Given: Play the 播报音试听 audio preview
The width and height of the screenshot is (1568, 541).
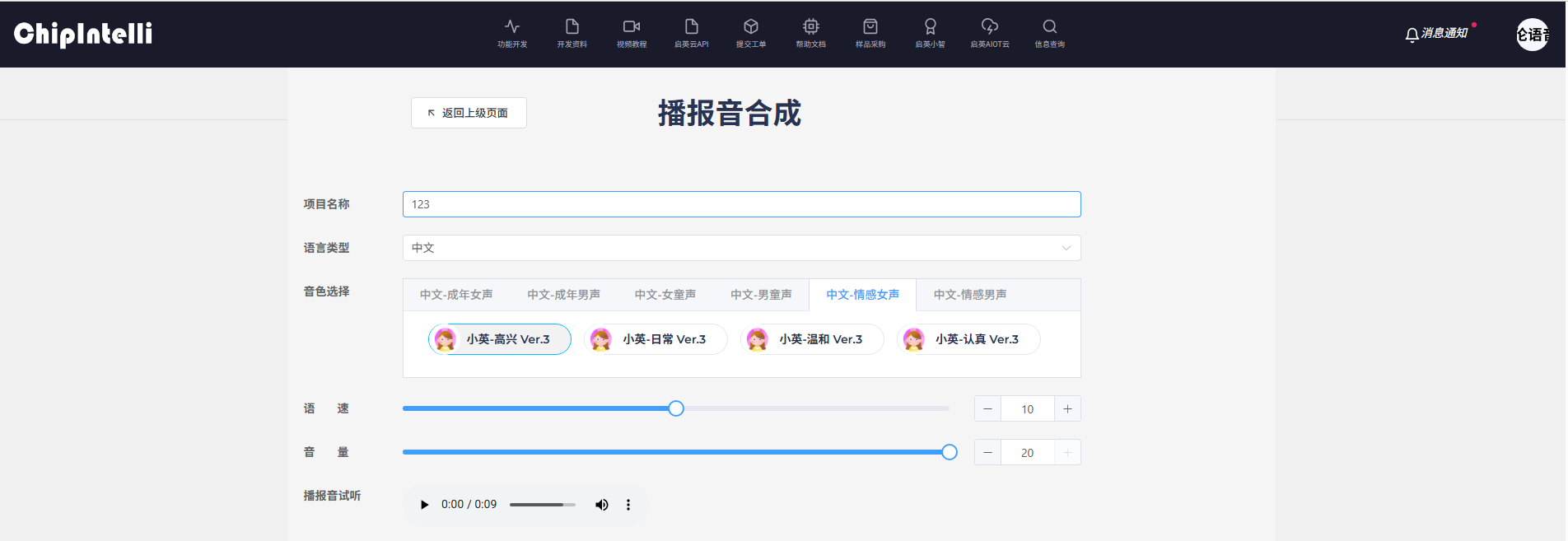Looking at the screenshot, I should [424, 505].
